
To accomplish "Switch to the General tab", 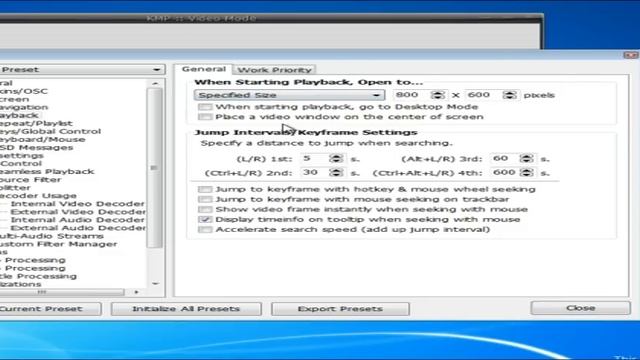I will (x=203, y=69).
